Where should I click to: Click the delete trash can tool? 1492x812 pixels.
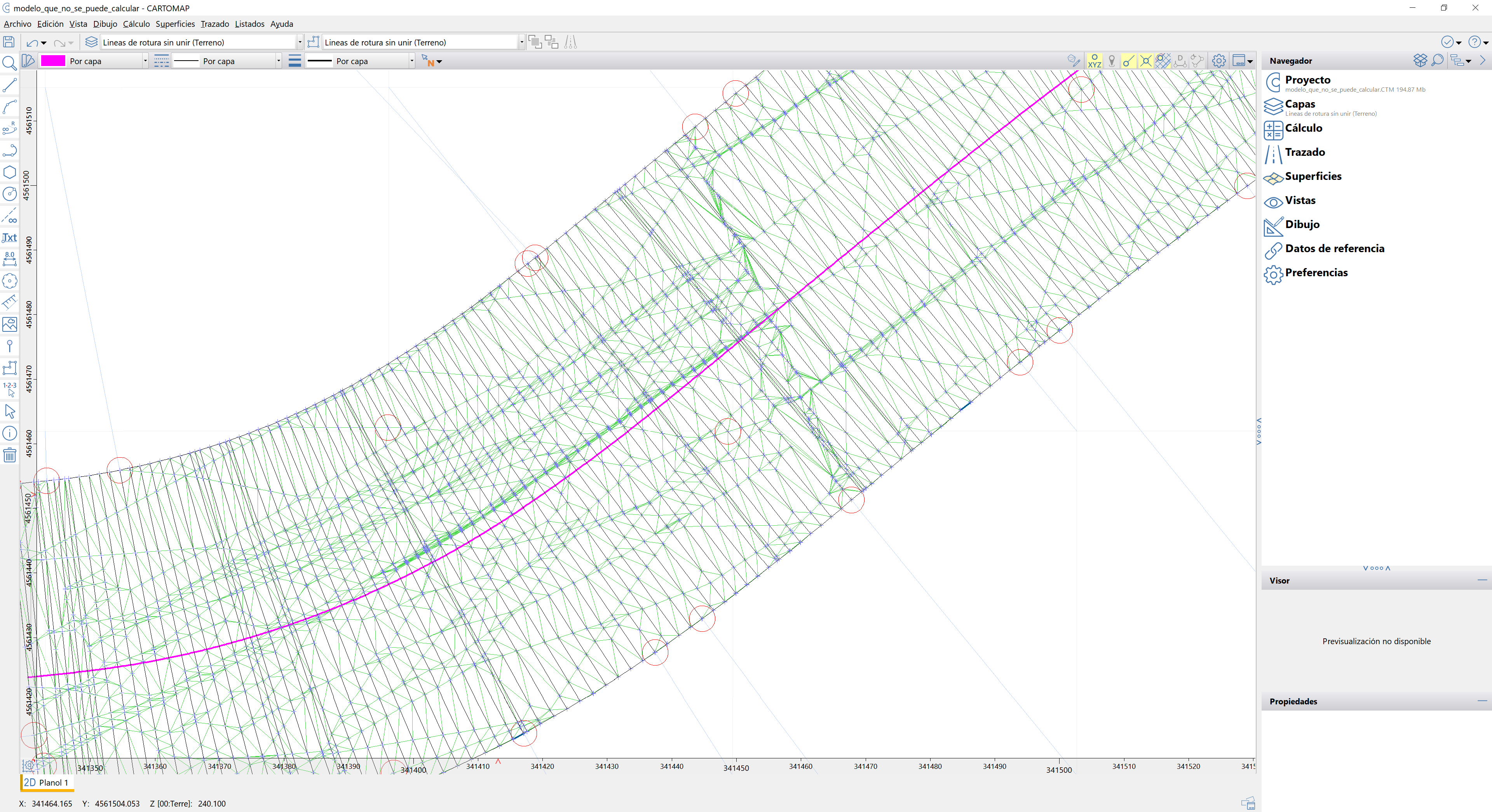tap(9, 455)
